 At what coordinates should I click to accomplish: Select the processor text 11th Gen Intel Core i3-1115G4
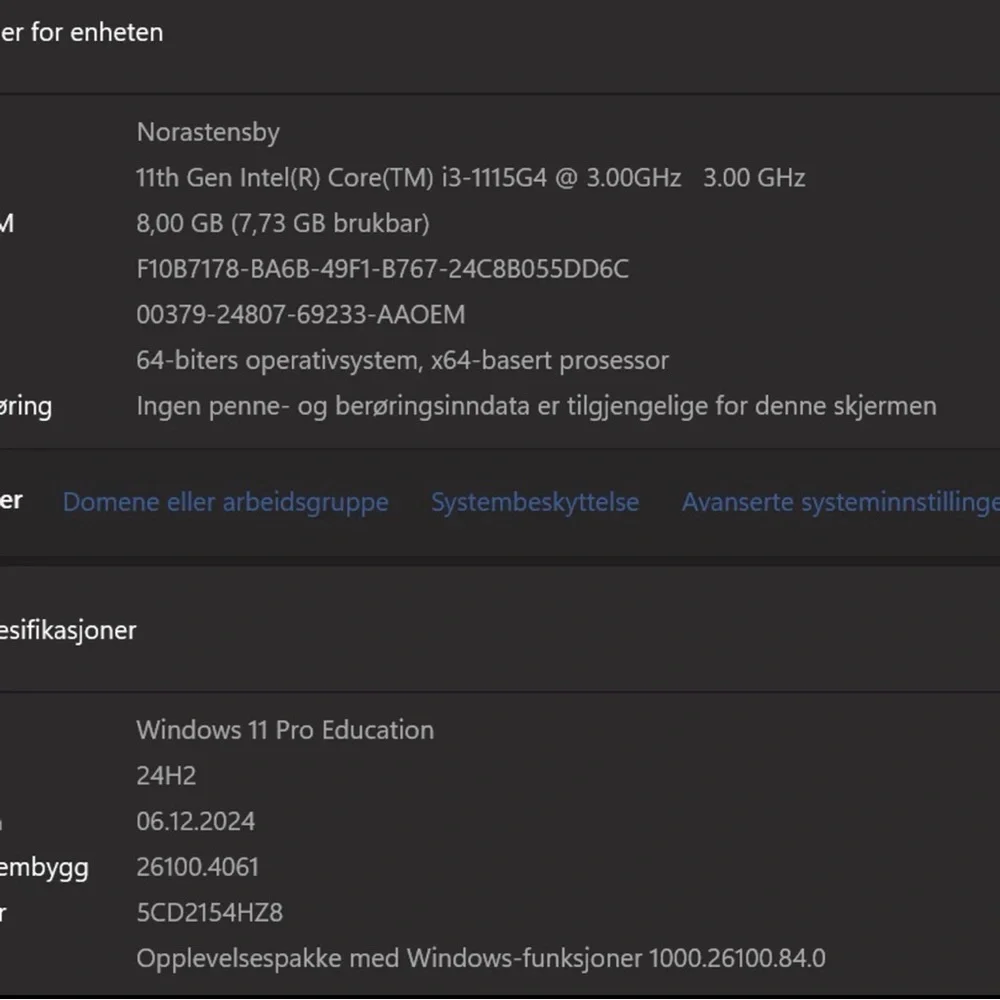click(470, 178)
